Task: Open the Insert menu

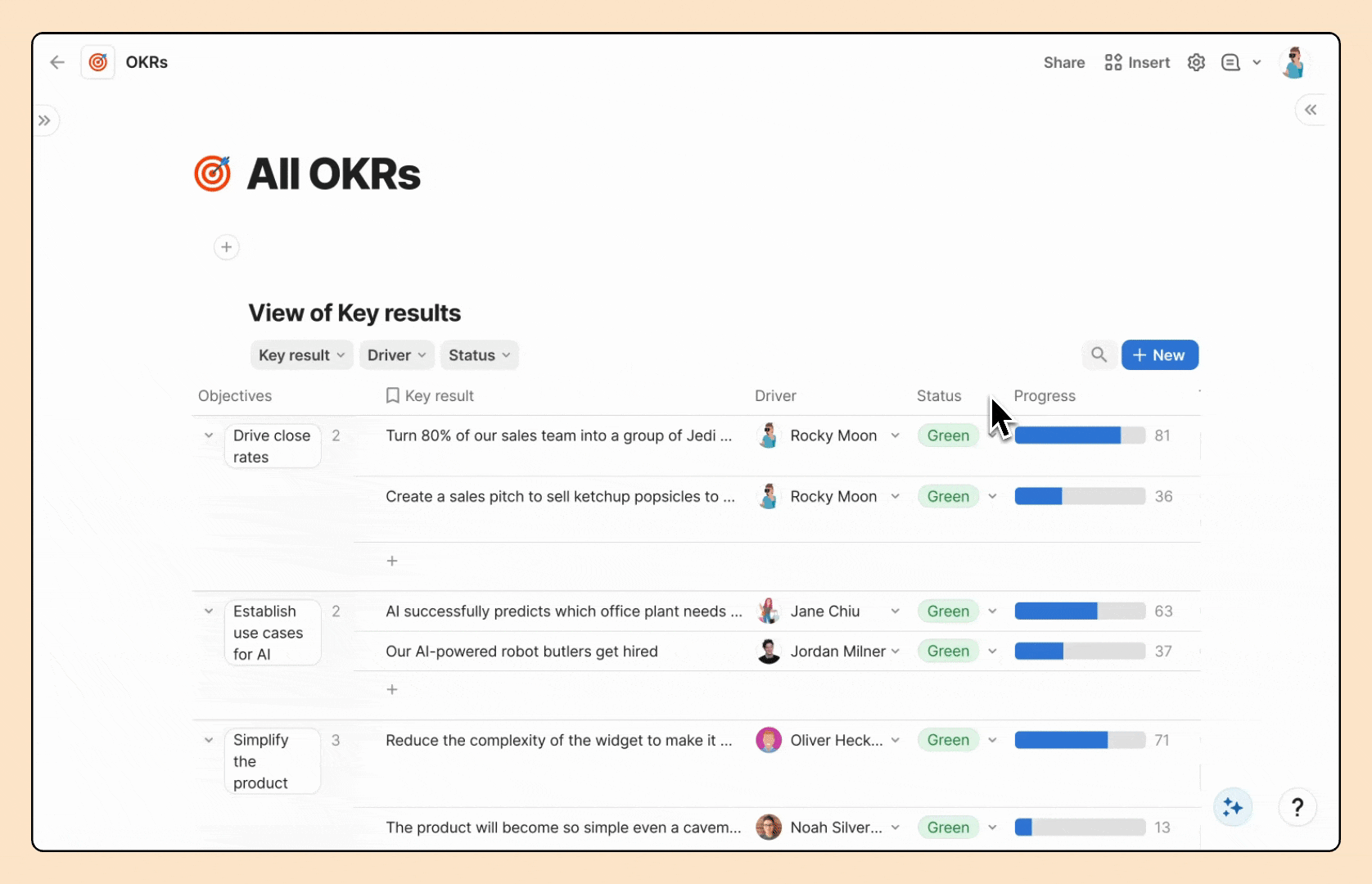Action: click(1137, 62)
